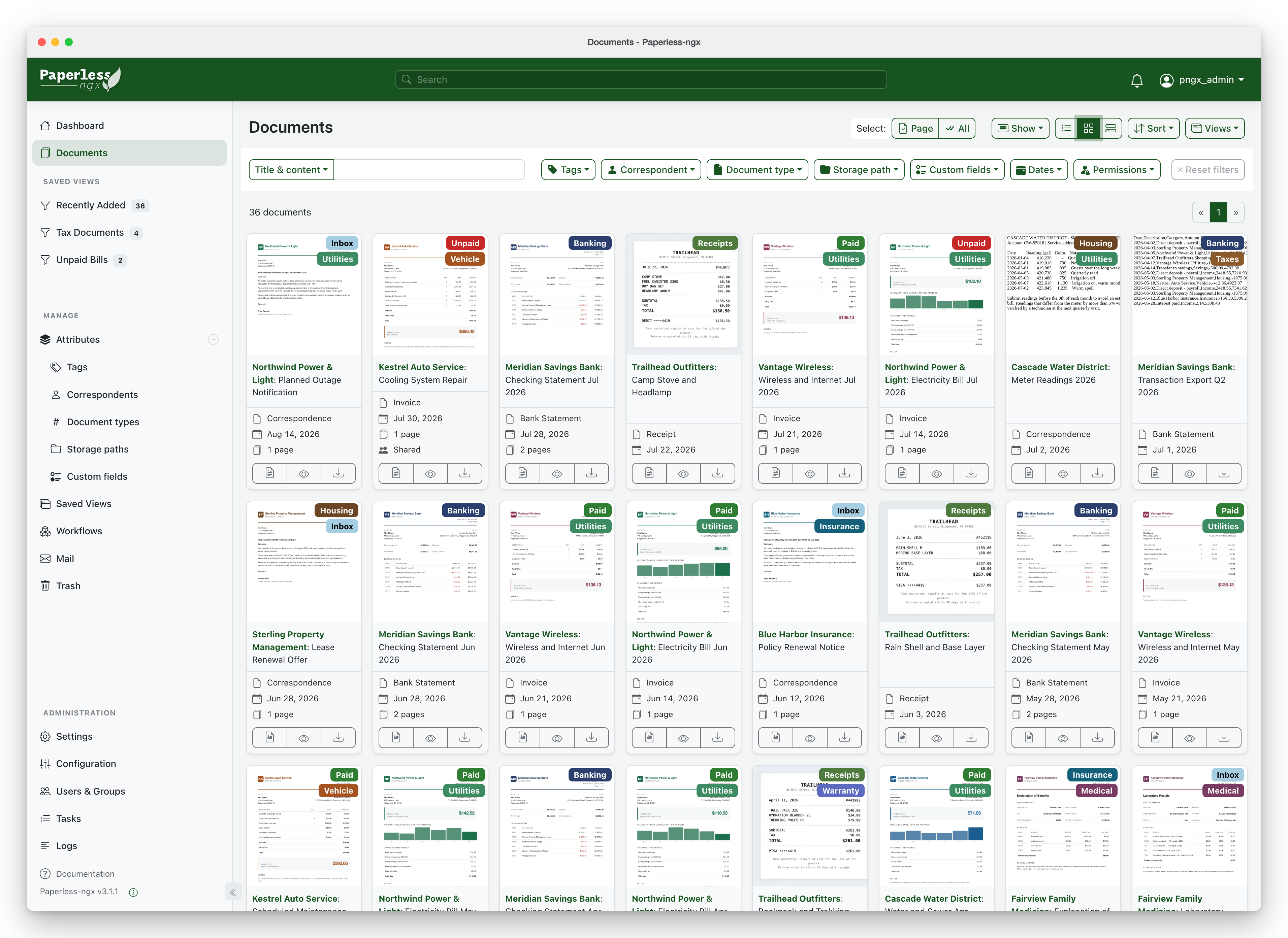Go to the previous page arrow
The width and height of the screenshot is (1288, 938).
[x=1200, y=212]
